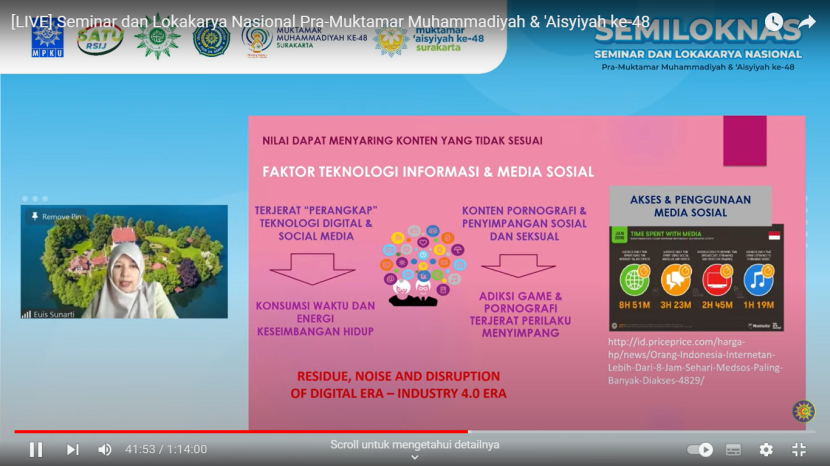Screen dimensions: 830x466
Task: Exit full screen mode
Action: (799, 450)
